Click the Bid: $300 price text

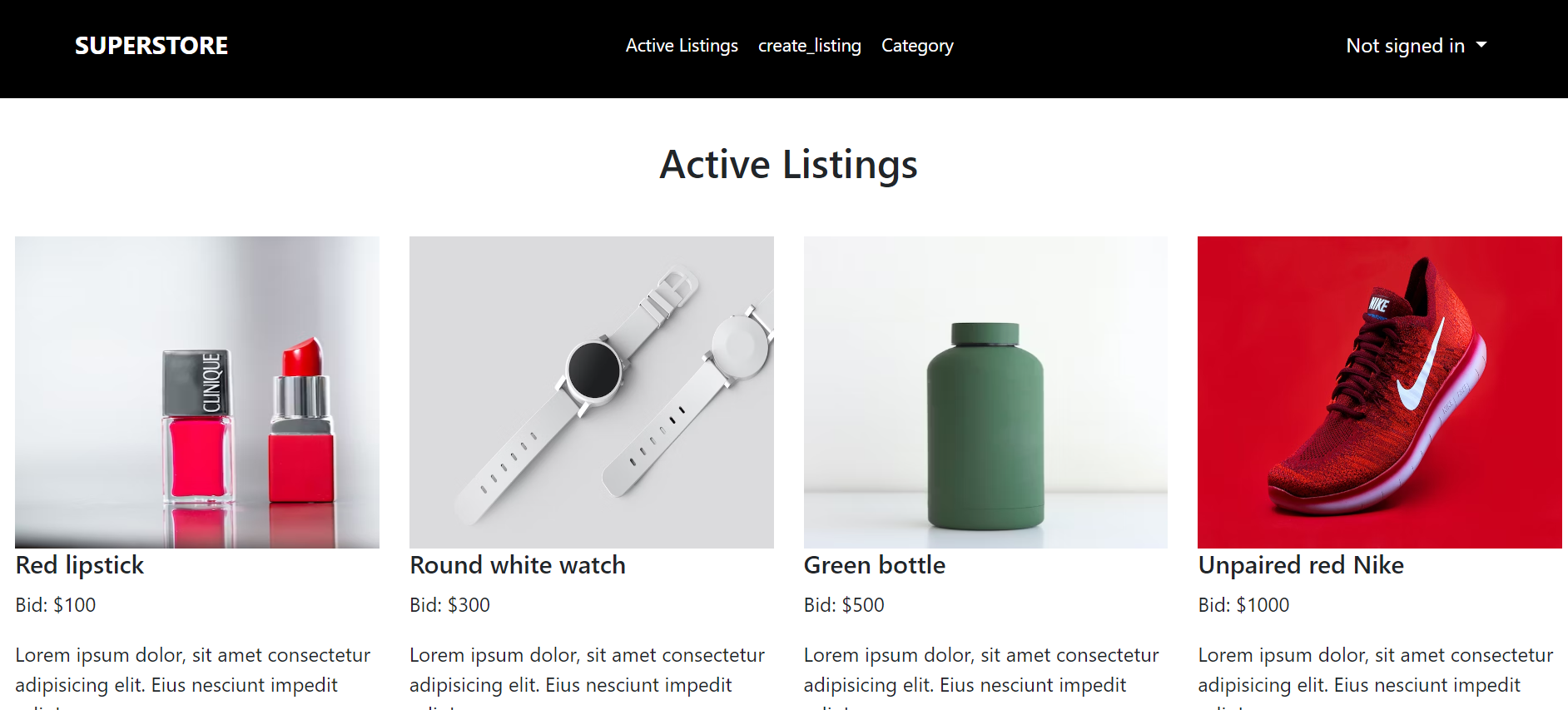(449, 605)
